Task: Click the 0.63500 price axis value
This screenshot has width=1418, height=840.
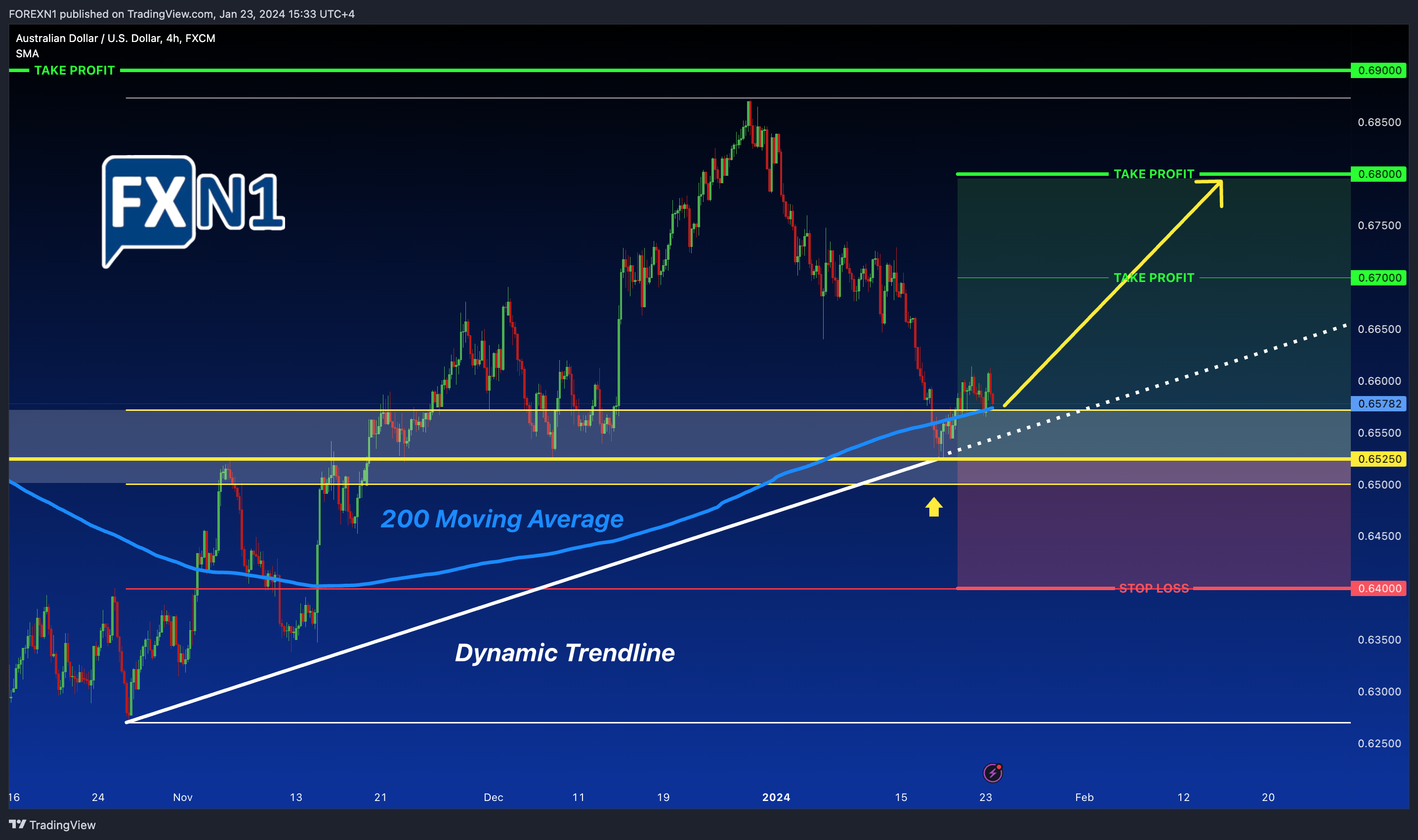Action: coord(1379,640)
